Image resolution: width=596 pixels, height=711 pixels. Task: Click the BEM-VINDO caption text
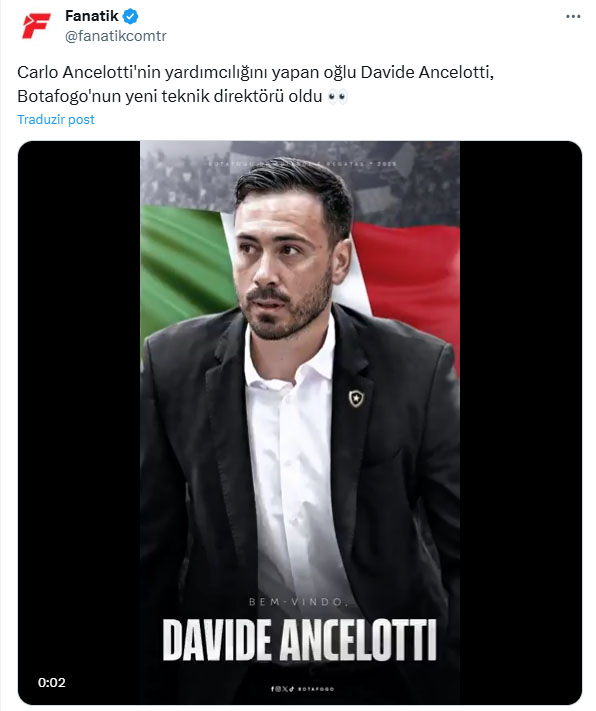[299, 602]
